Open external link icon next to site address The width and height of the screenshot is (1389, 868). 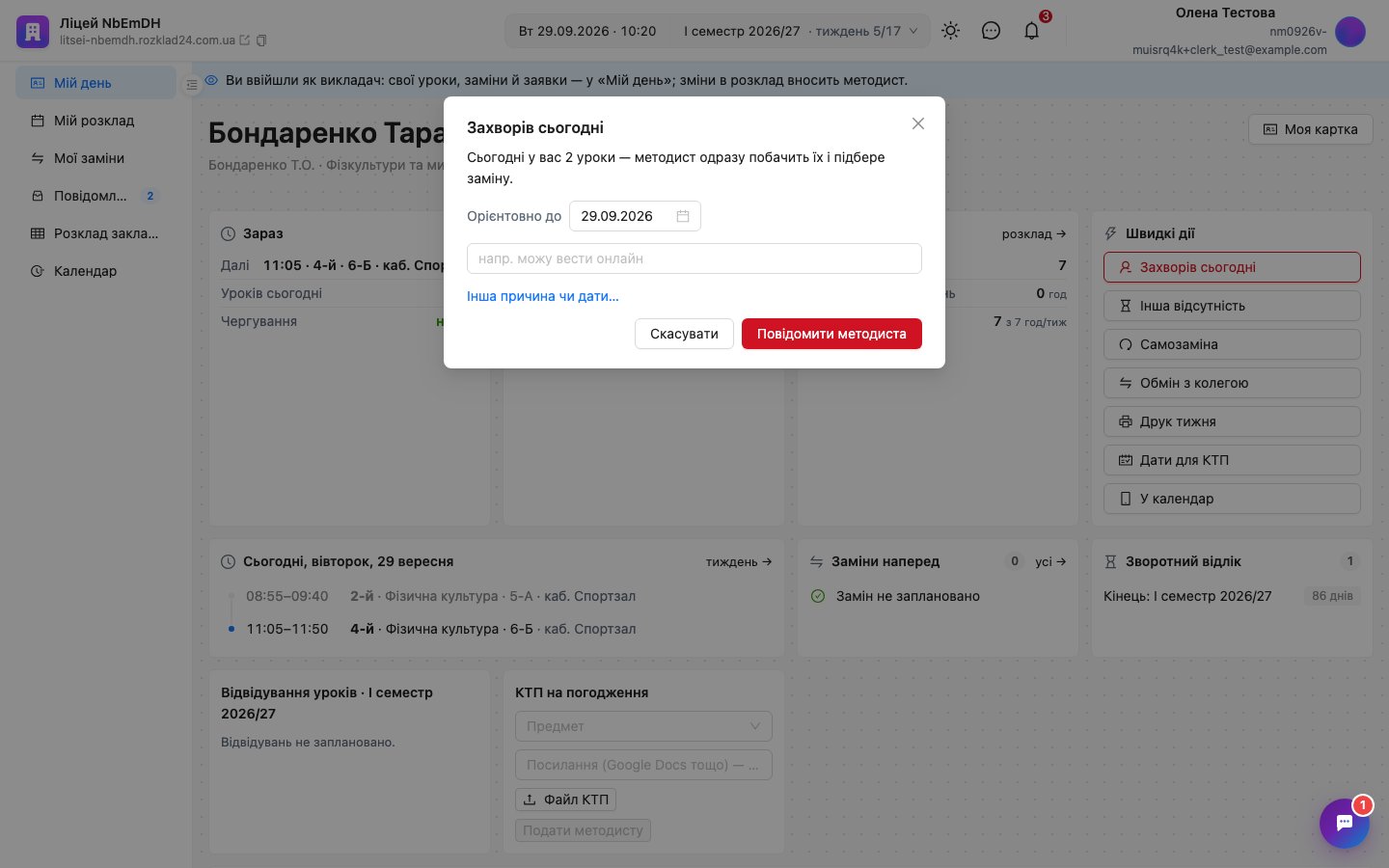(x=245, y=41)
